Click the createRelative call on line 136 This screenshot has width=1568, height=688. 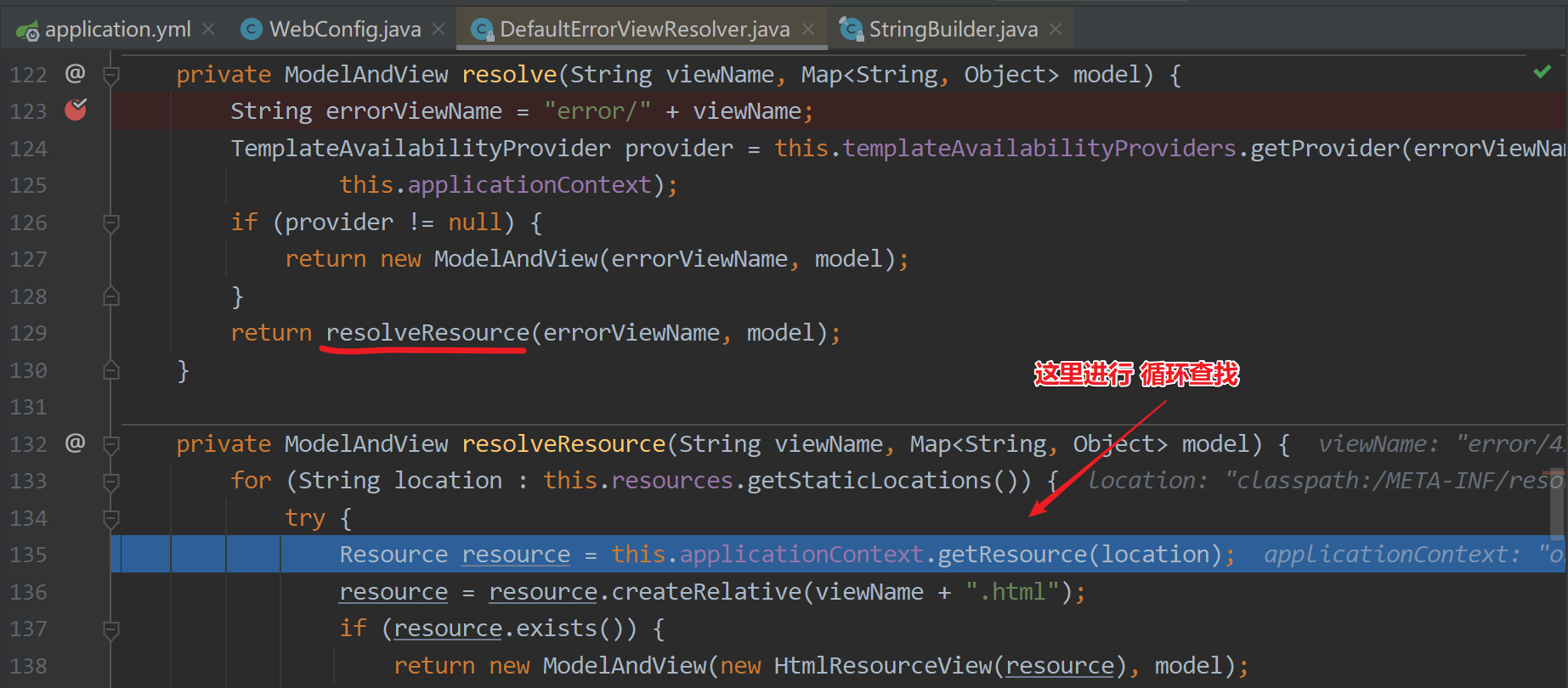click(x=706, y=592)
